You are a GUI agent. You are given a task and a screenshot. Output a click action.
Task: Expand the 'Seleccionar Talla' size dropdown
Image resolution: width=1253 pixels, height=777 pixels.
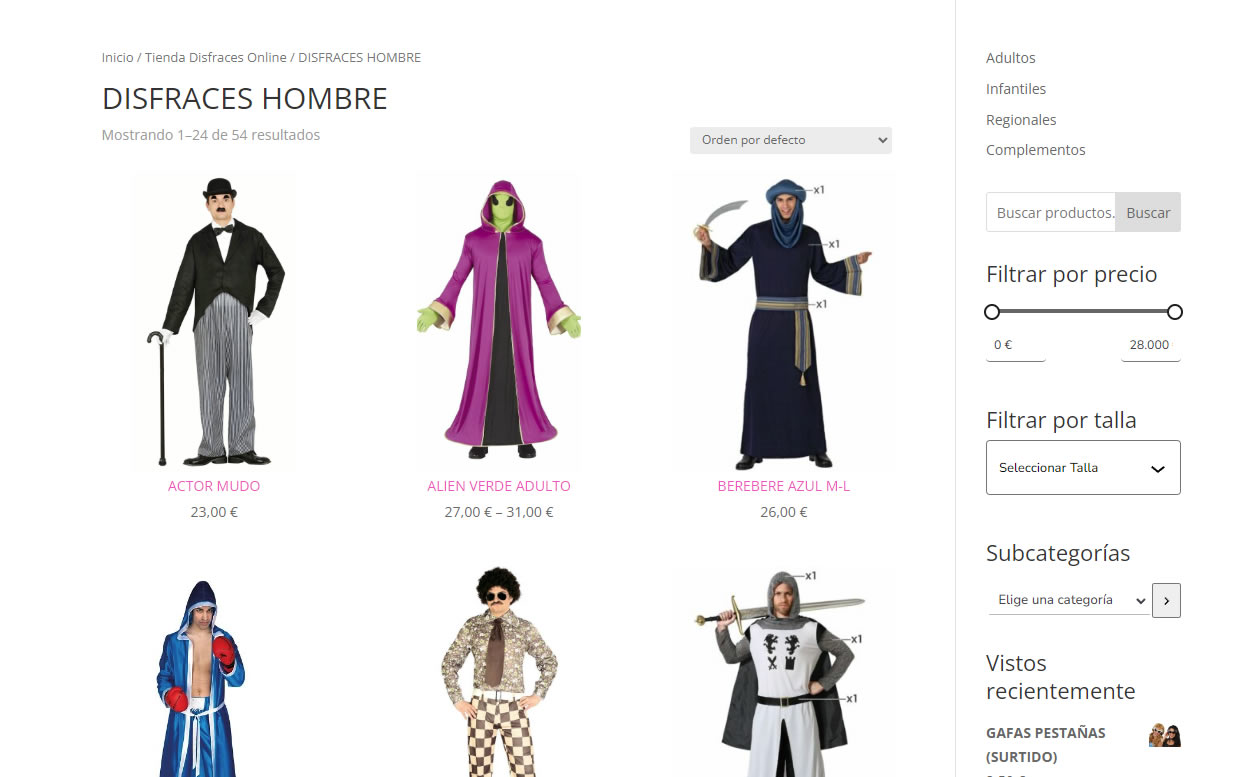click(1083, 467)
